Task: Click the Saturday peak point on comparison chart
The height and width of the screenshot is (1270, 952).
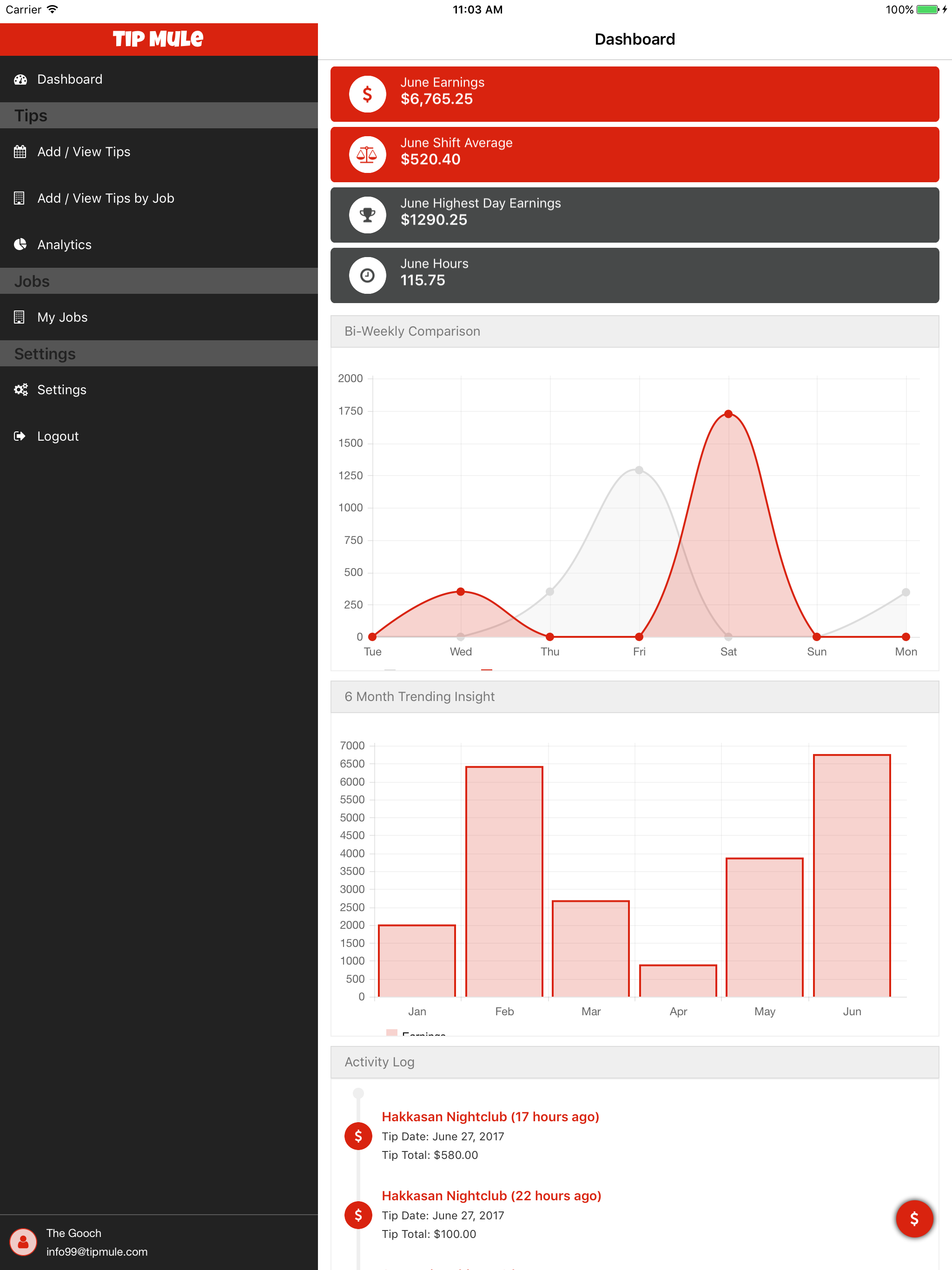Action: coord(728,414)
